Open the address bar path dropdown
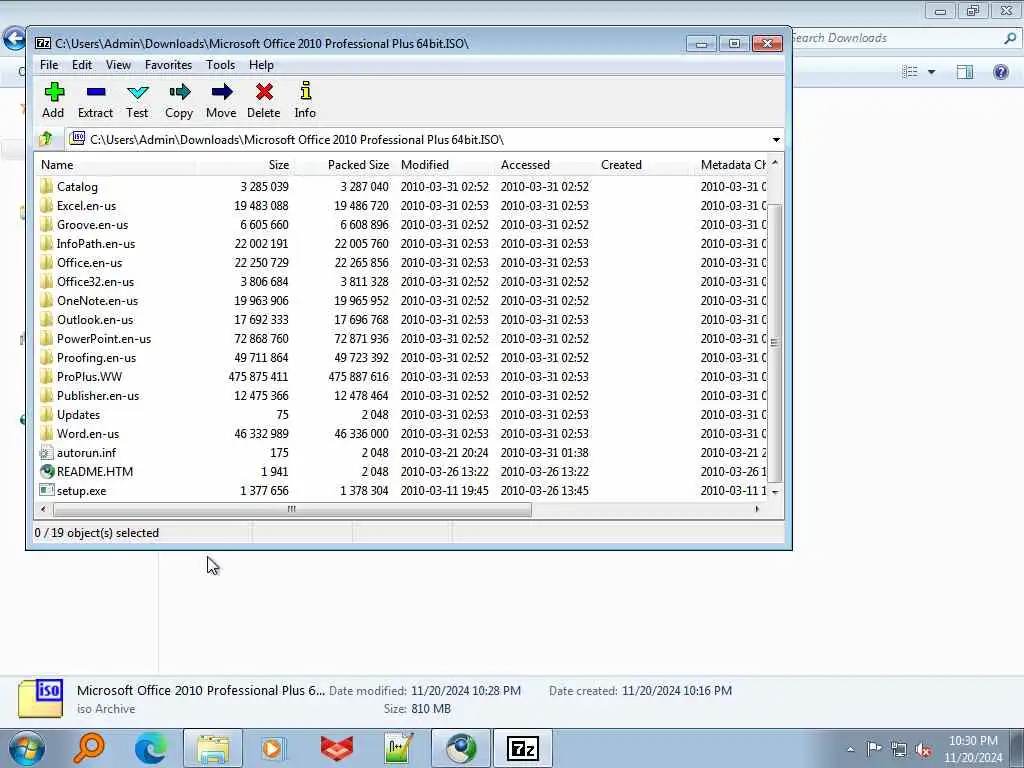Image resolution: width=1024 pixels, height=768 pixels. (776, 140)
